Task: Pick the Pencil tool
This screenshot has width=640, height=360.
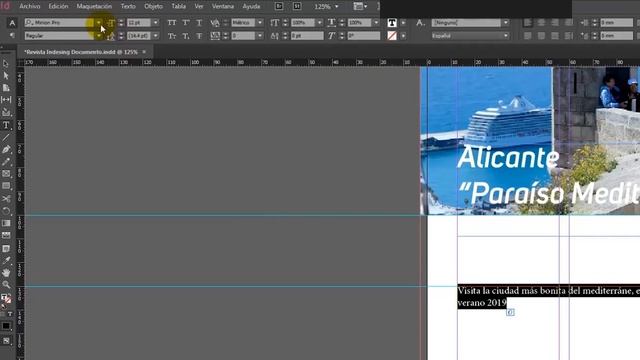Action: [6, 162]
